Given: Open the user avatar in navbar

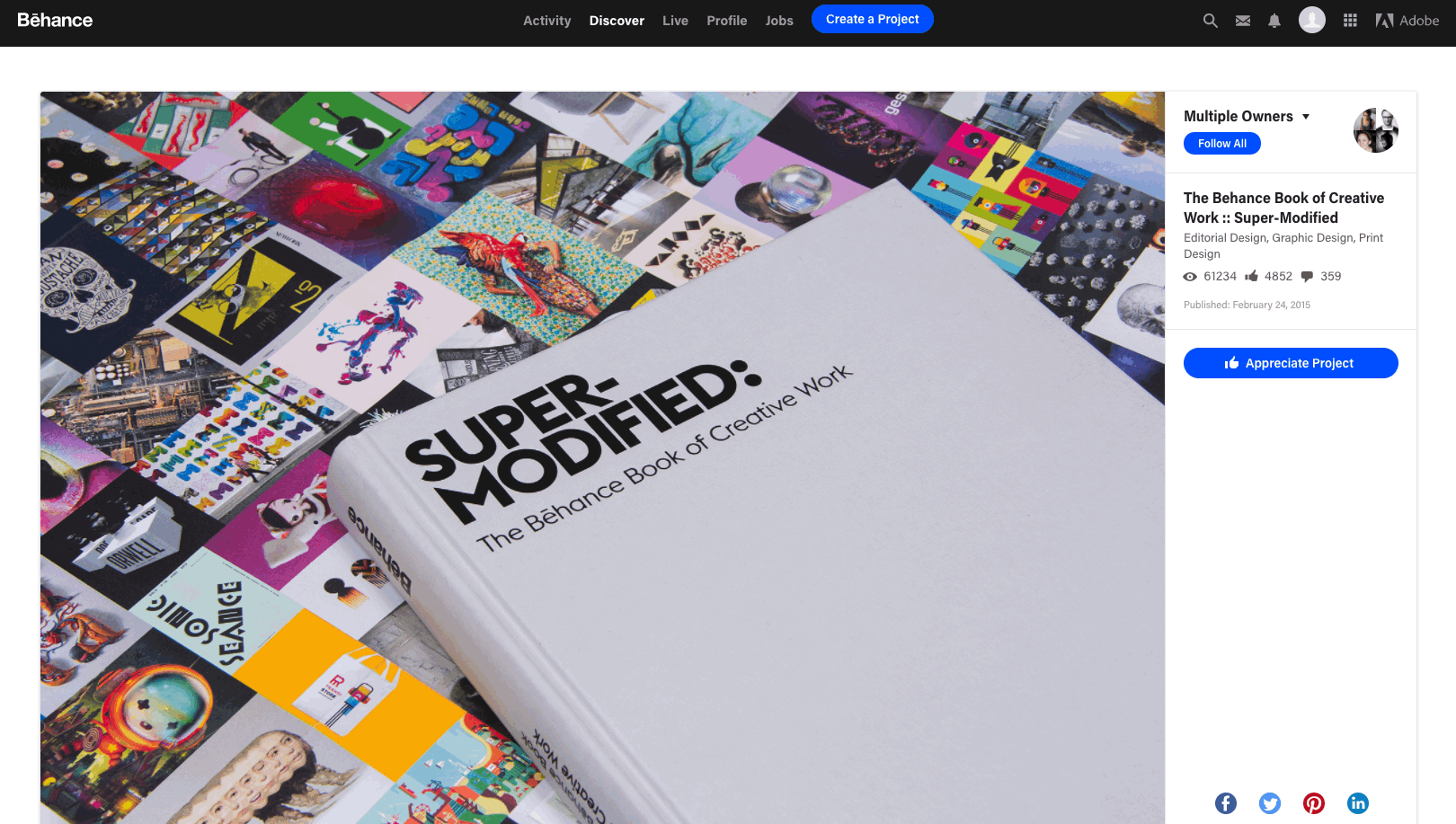Looking at the screenshot, I should click(1312, 20).
